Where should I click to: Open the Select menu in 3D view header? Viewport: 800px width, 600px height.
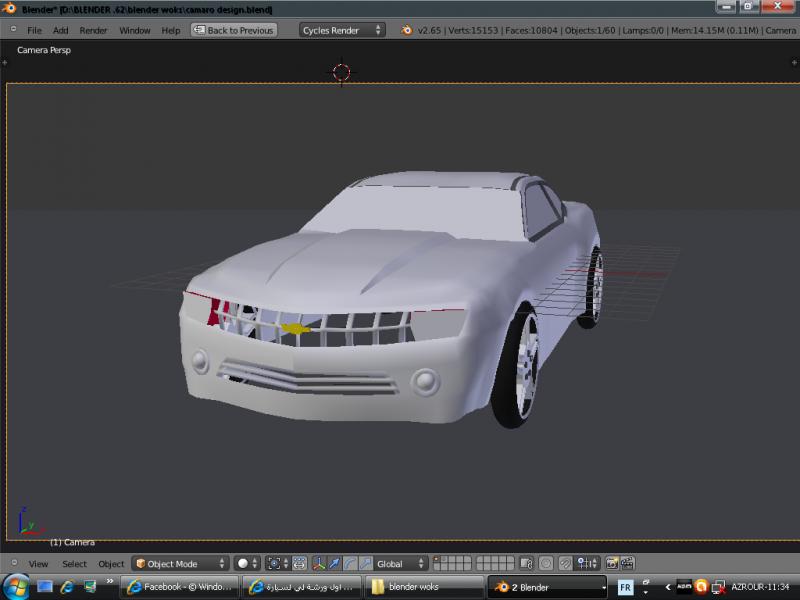74,564
